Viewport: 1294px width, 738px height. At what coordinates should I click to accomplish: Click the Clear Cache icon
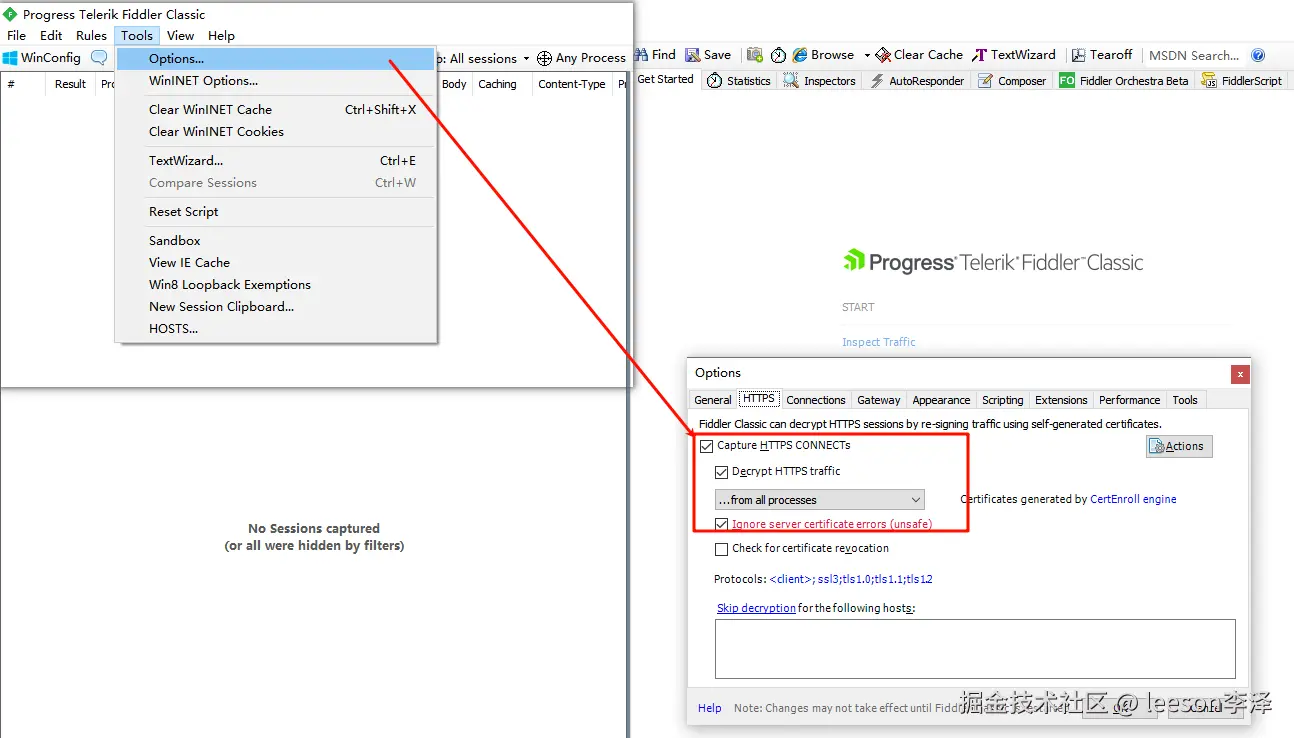(x=883, y=55)
